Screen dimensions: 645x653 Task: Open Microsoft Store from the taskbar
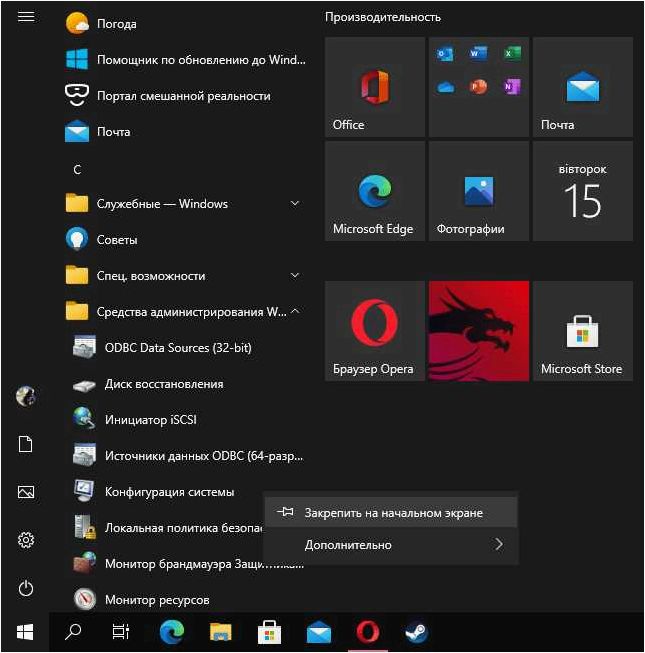269,632
